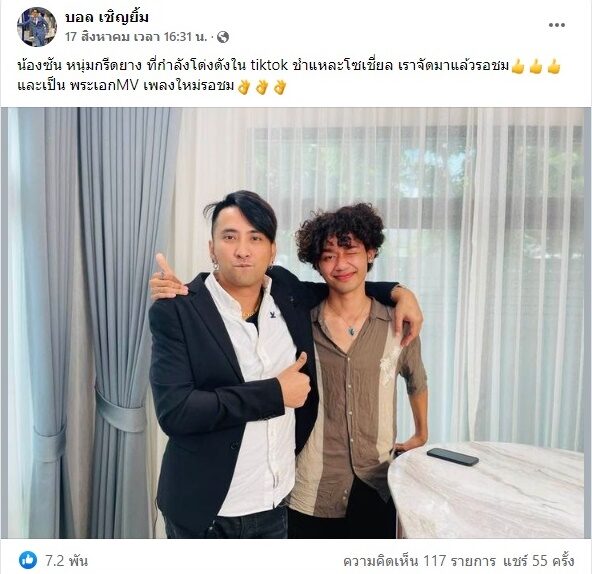
Task: Click the public globe audience icon
Action: pos(223,37)
